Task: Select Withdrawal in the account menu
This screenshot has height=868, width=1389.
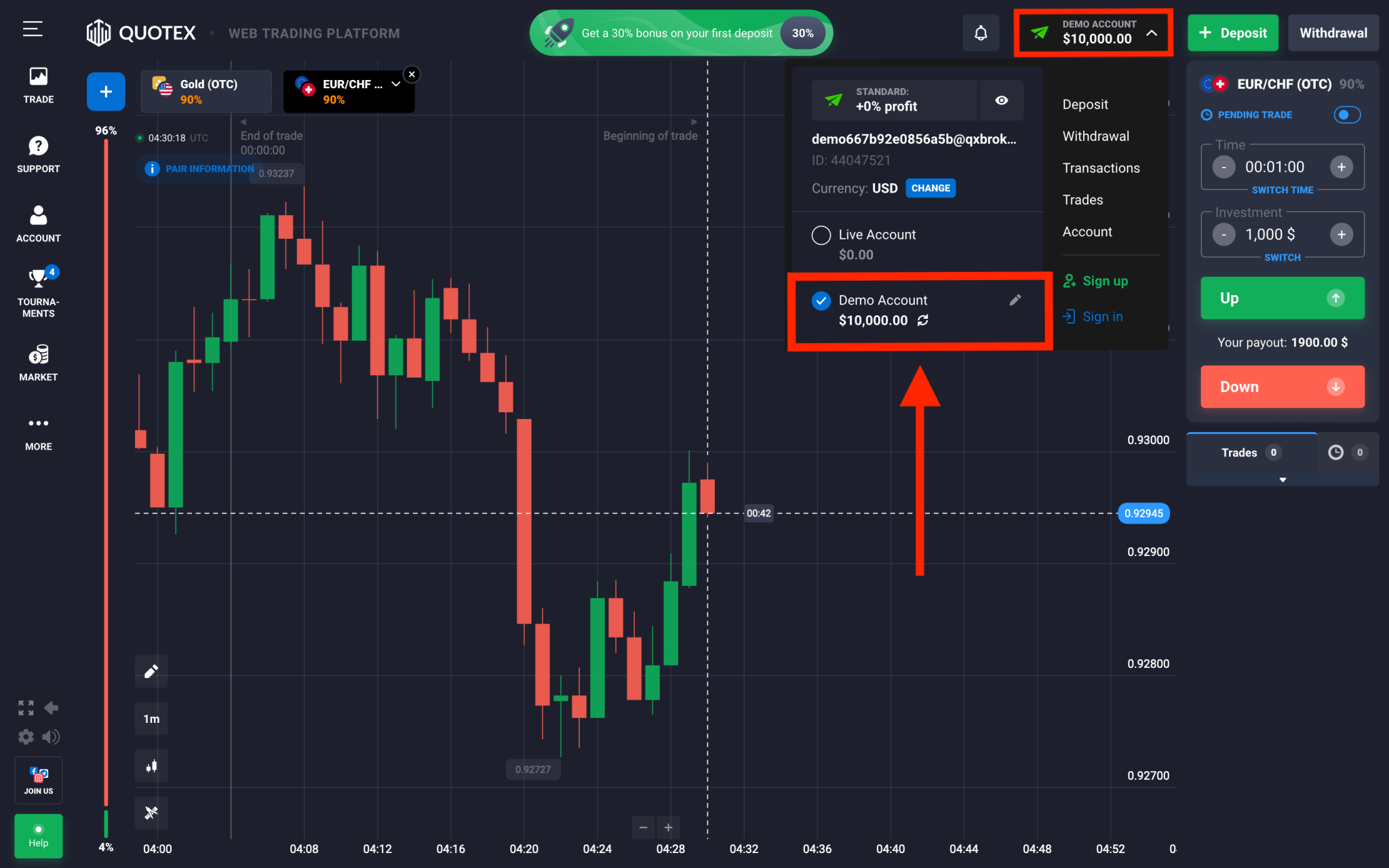Action: click(x=1096, y=136)
